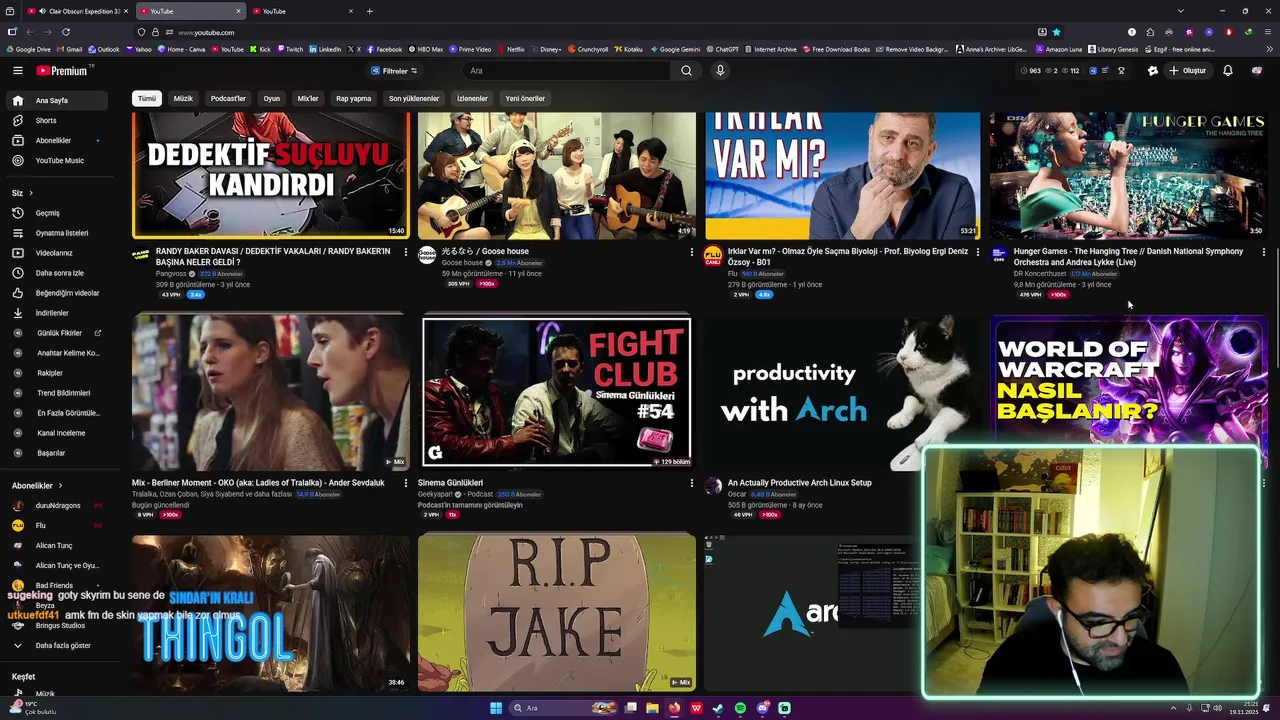
Task: Open An Actually Productive Arch Linux Setup title
Action: pos(799,483)
